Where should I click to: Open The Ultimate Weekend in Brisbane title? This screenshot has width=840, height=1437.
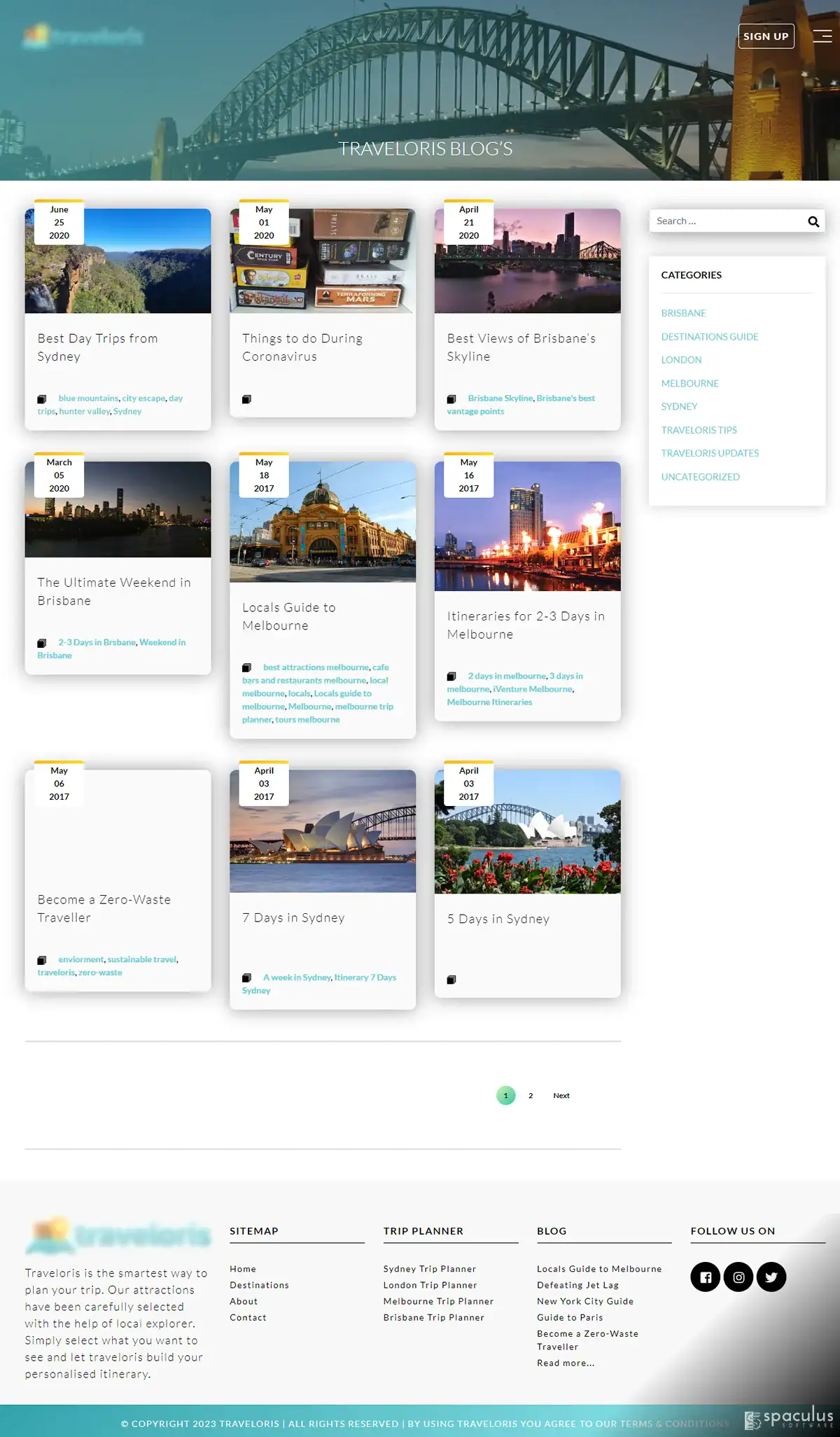[x=114, y=592]
